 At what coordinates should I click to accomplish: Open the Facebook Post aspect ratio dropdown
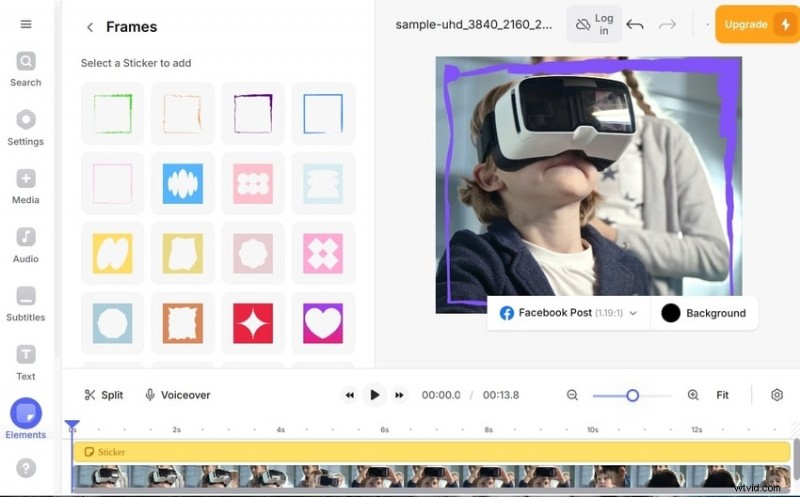click(568, 313)
